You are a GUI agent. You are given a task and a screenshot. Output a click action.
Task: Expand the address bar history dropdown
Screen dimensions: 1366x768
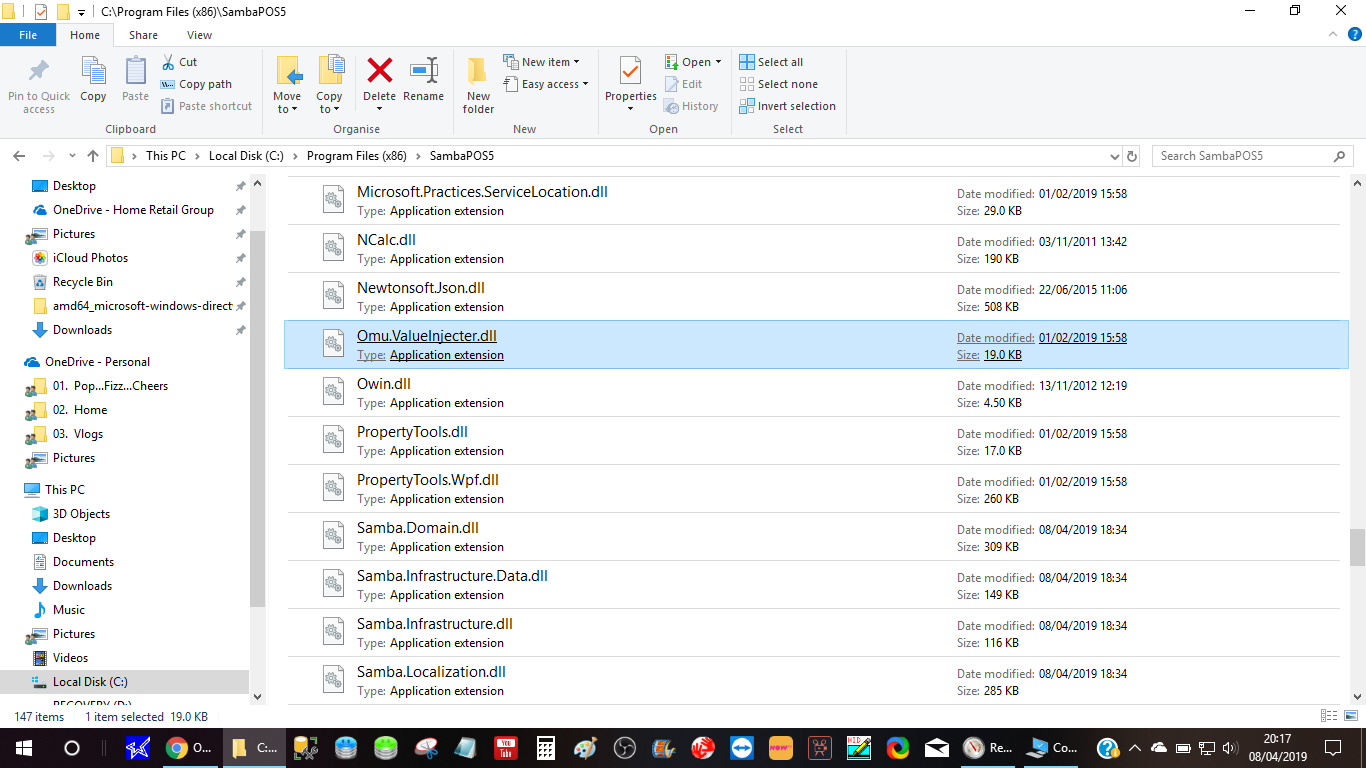1115,156
